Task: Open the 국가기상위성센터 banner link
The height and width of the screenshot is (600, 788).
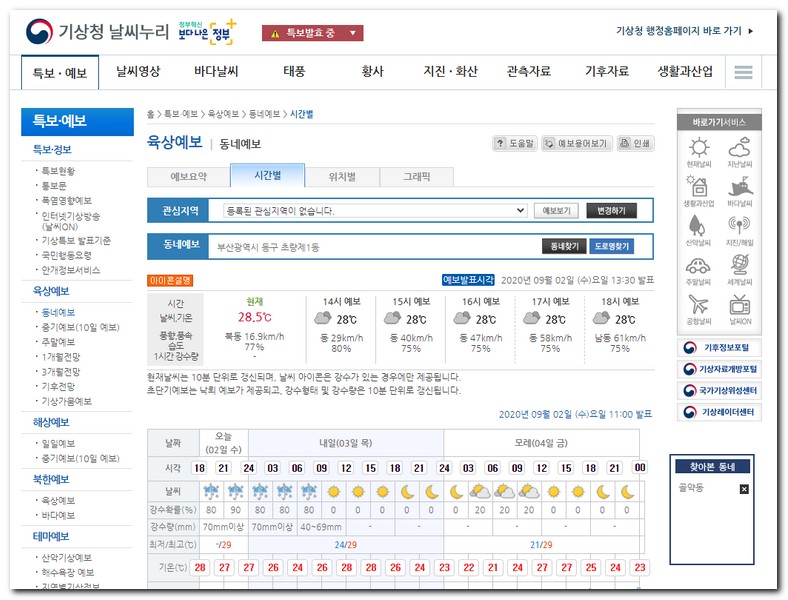Action: point(719,390)
